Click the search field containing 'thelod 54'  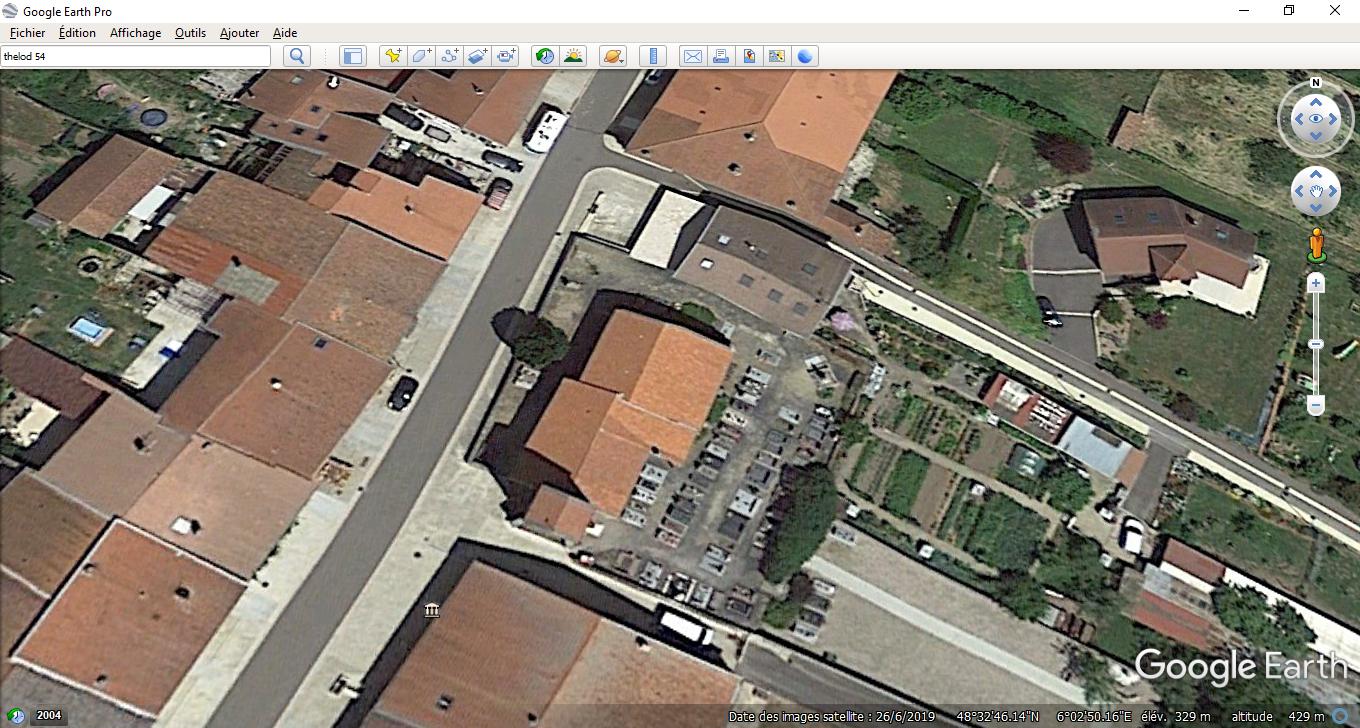click(135, 56)
